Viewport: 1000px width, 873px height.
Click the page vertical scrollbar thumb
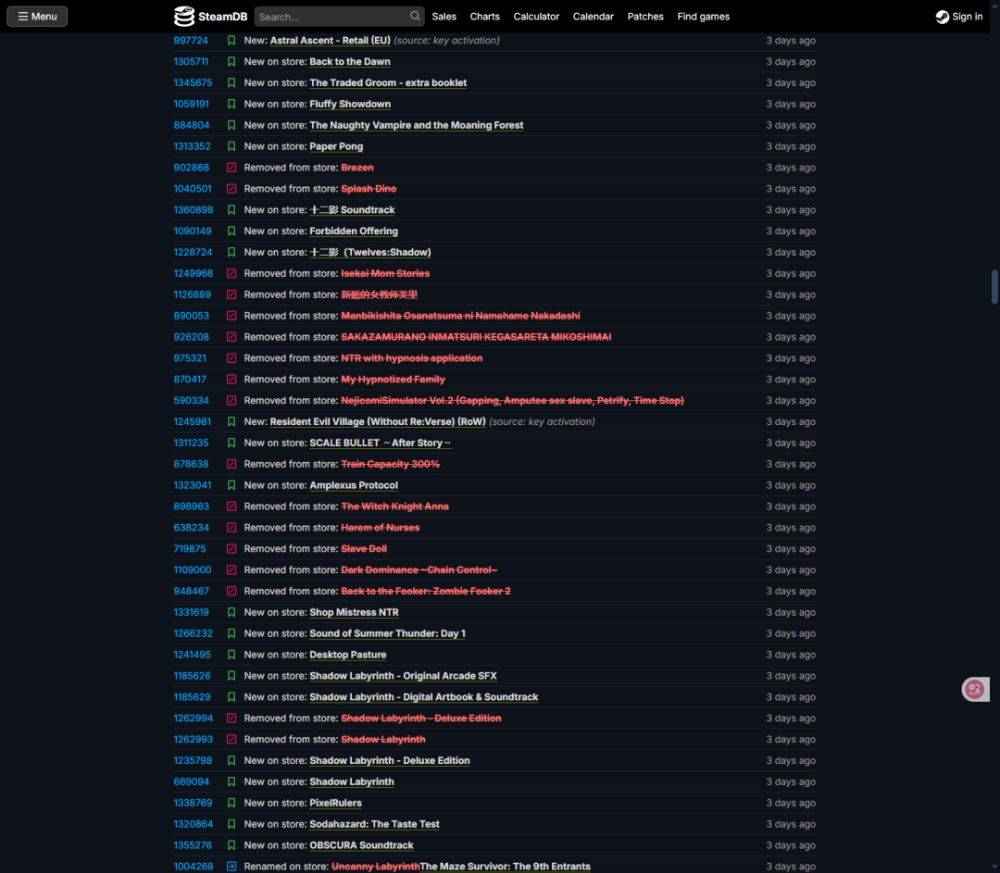coord(994,287)
